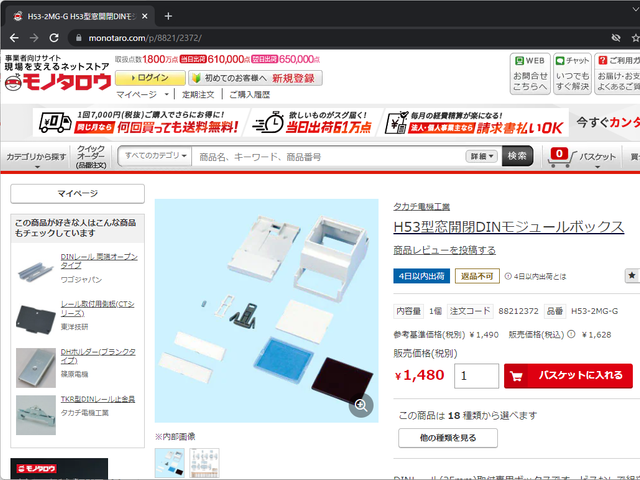Open すべてのカテゴリ dropdown
Viewport: 640px width, 480px height.
click(155, 156)
